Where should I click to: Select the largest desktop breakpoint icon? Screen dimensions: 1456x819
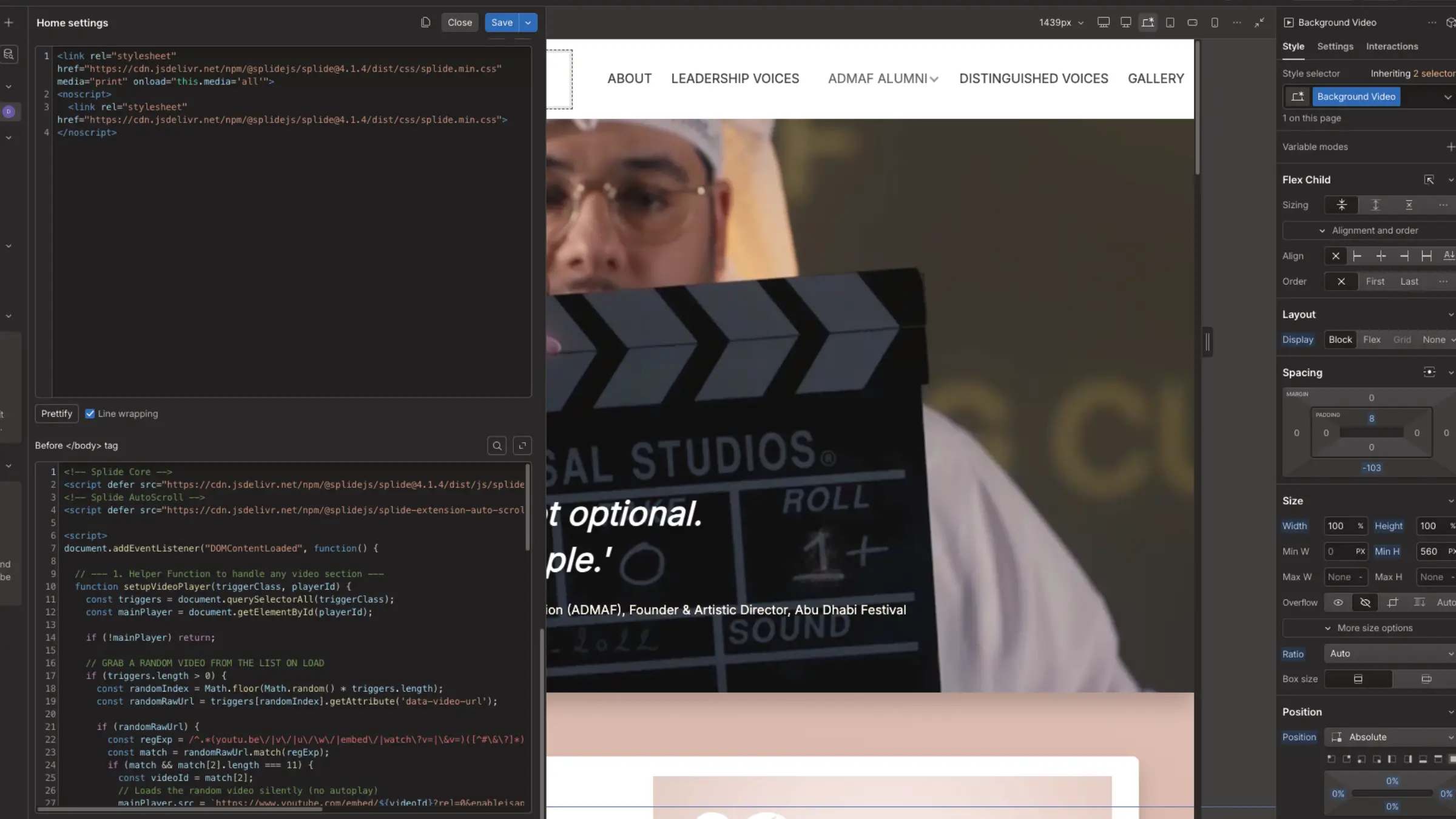point(1104,22)
